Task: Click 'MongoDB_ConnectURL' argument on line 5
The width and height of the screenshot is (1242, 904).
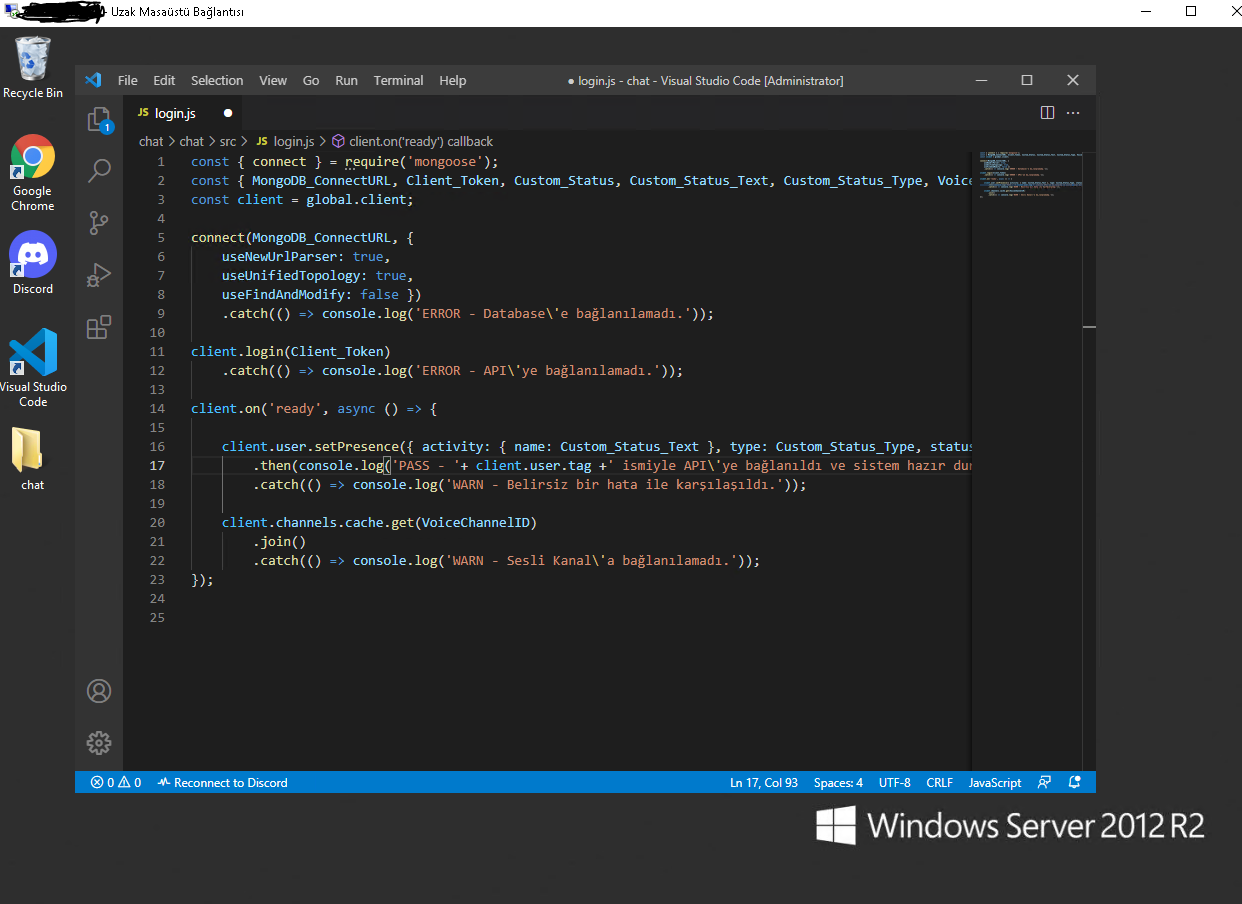Action: pos(321,238)
